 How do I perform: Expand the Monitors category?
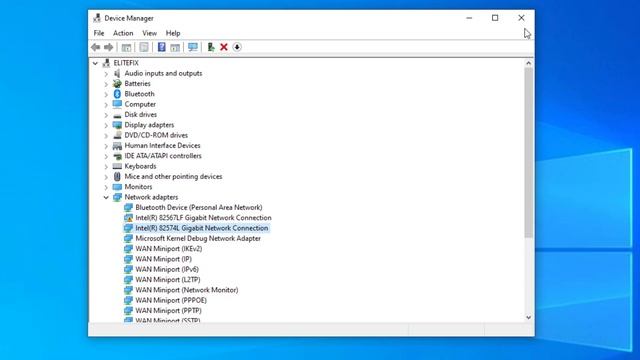pos(106,187)
